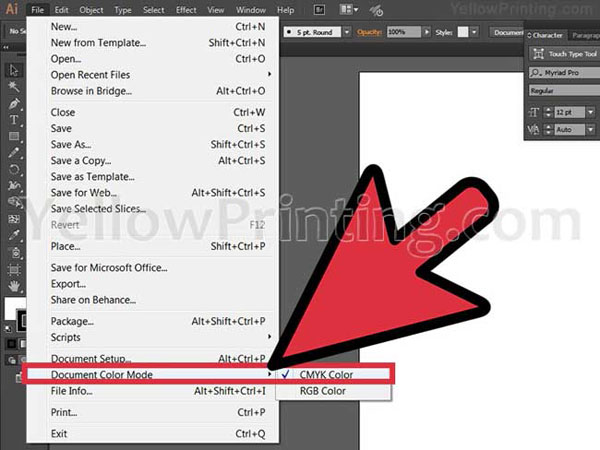This screenshot has height=450, width=600.
Task: Click the font search magnifier icon
Action: tap(535, 73)
